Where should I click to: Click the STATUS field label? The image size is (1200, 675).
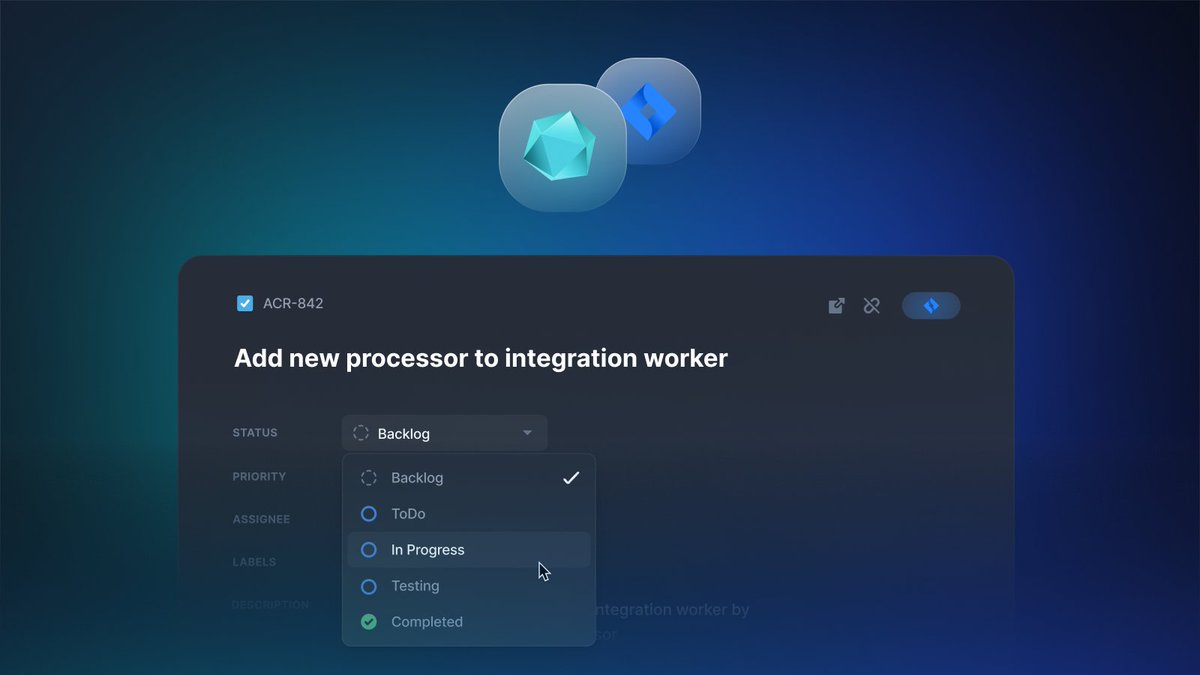tap(255, 433)
